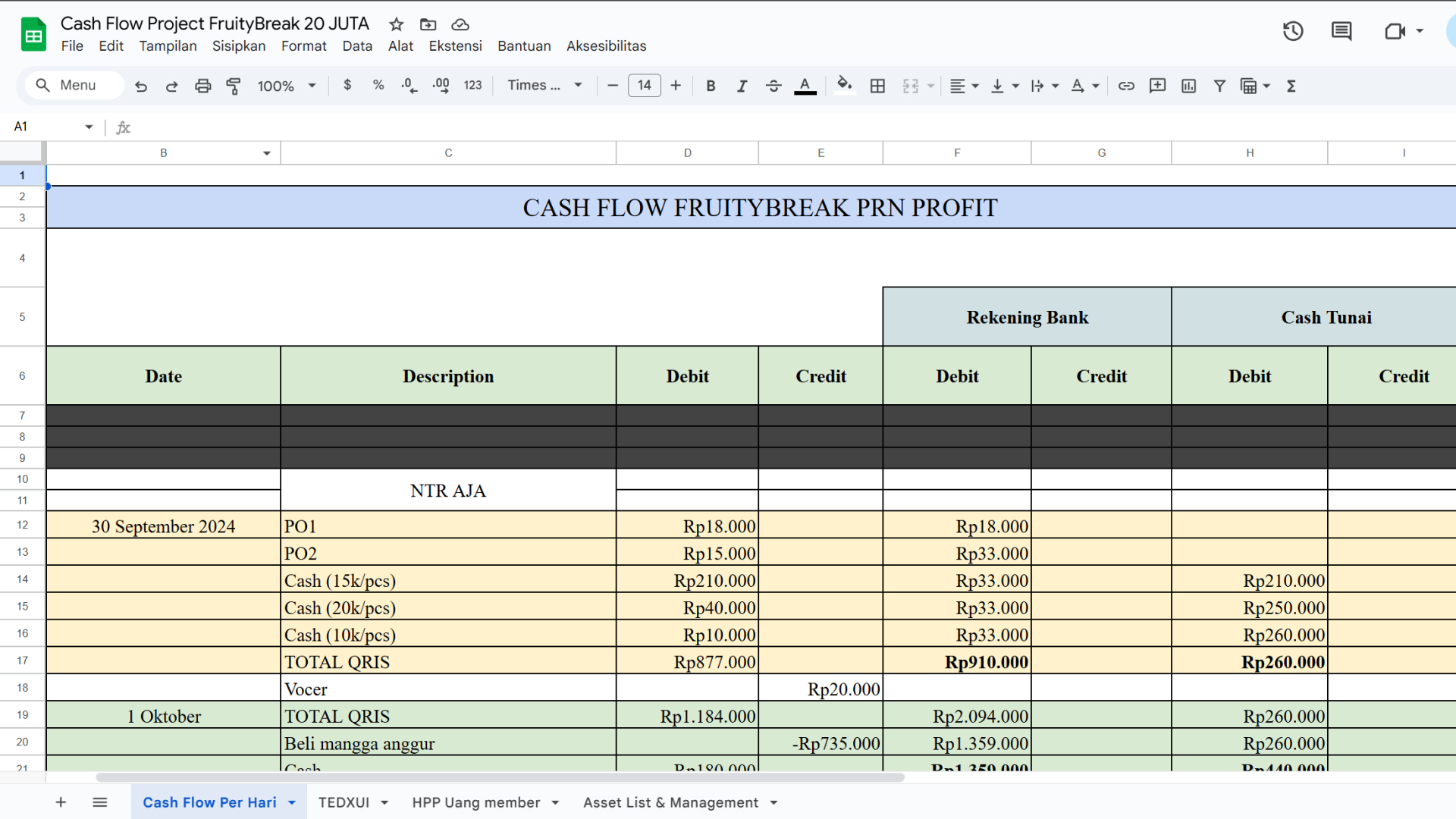Insert a link
The image size is (1456, 819).
pos(1126,86)
